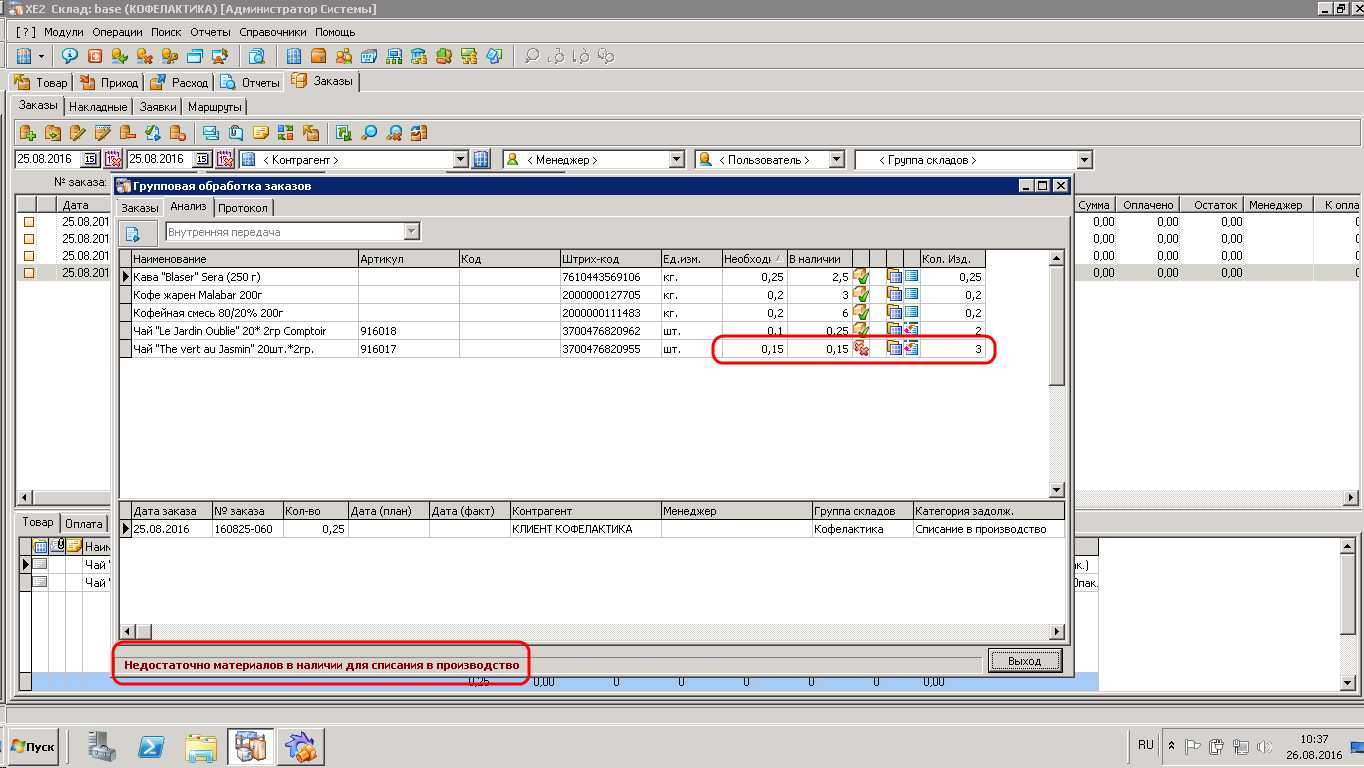This screenshot has height=768, width=1364.
Task: Switch to the Протокол tab
Action: point(243,208)
